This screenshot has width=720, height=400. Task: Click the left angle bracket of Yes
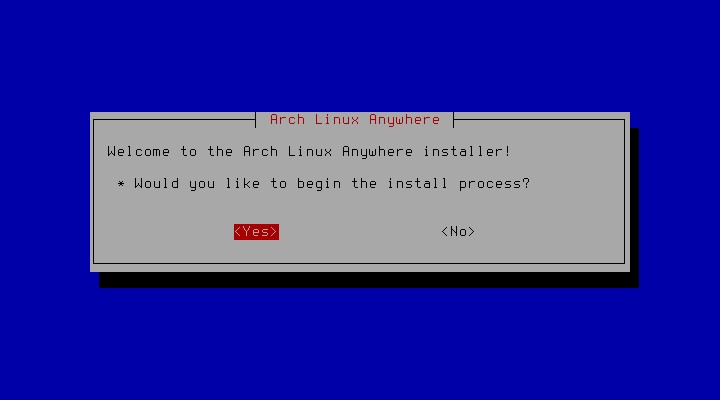[238, 232]
